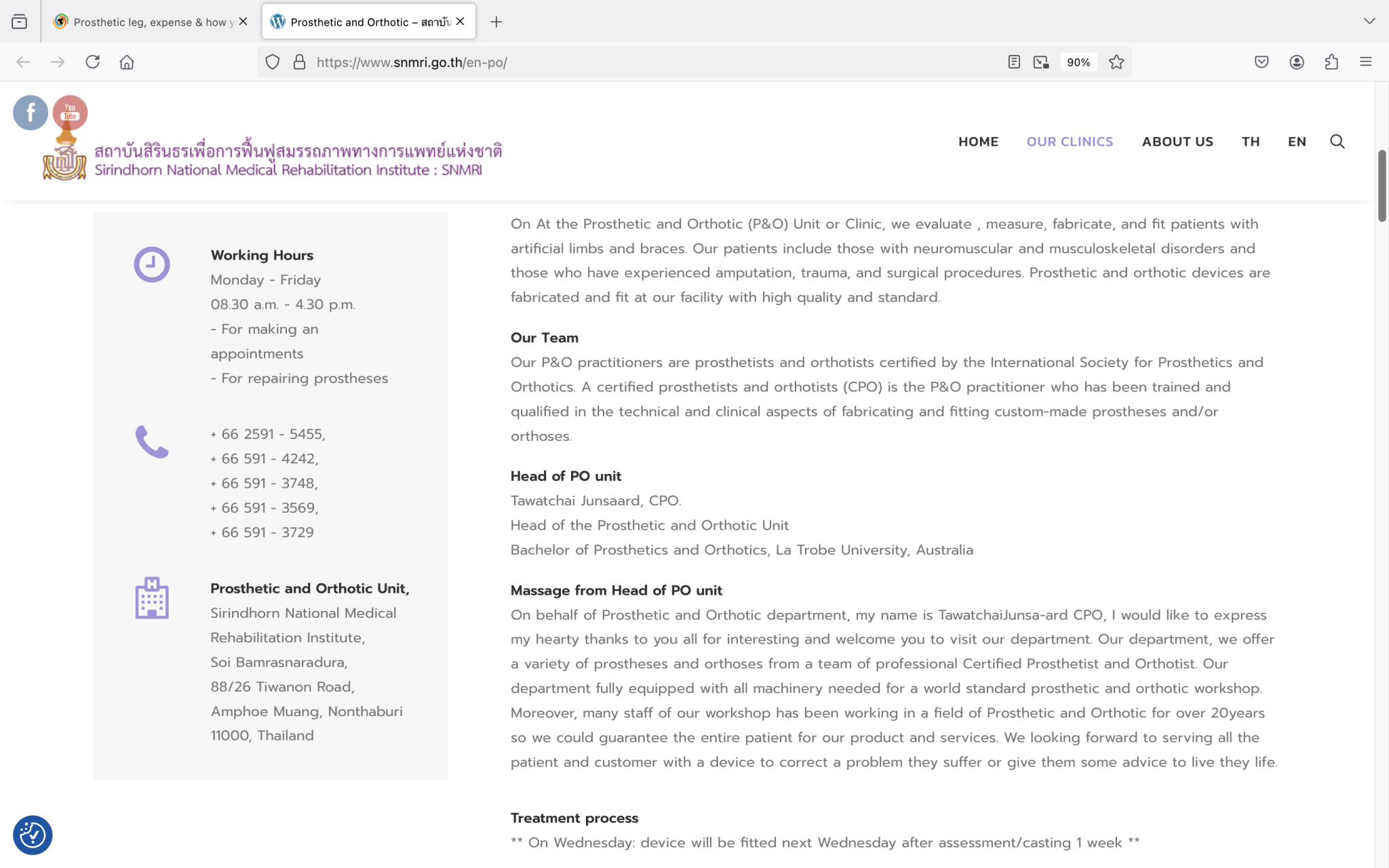The image size is (1389, 868).
Task: Click 'Amphoe Muang, Nonthaburi' address line
Action: point(307,711)
